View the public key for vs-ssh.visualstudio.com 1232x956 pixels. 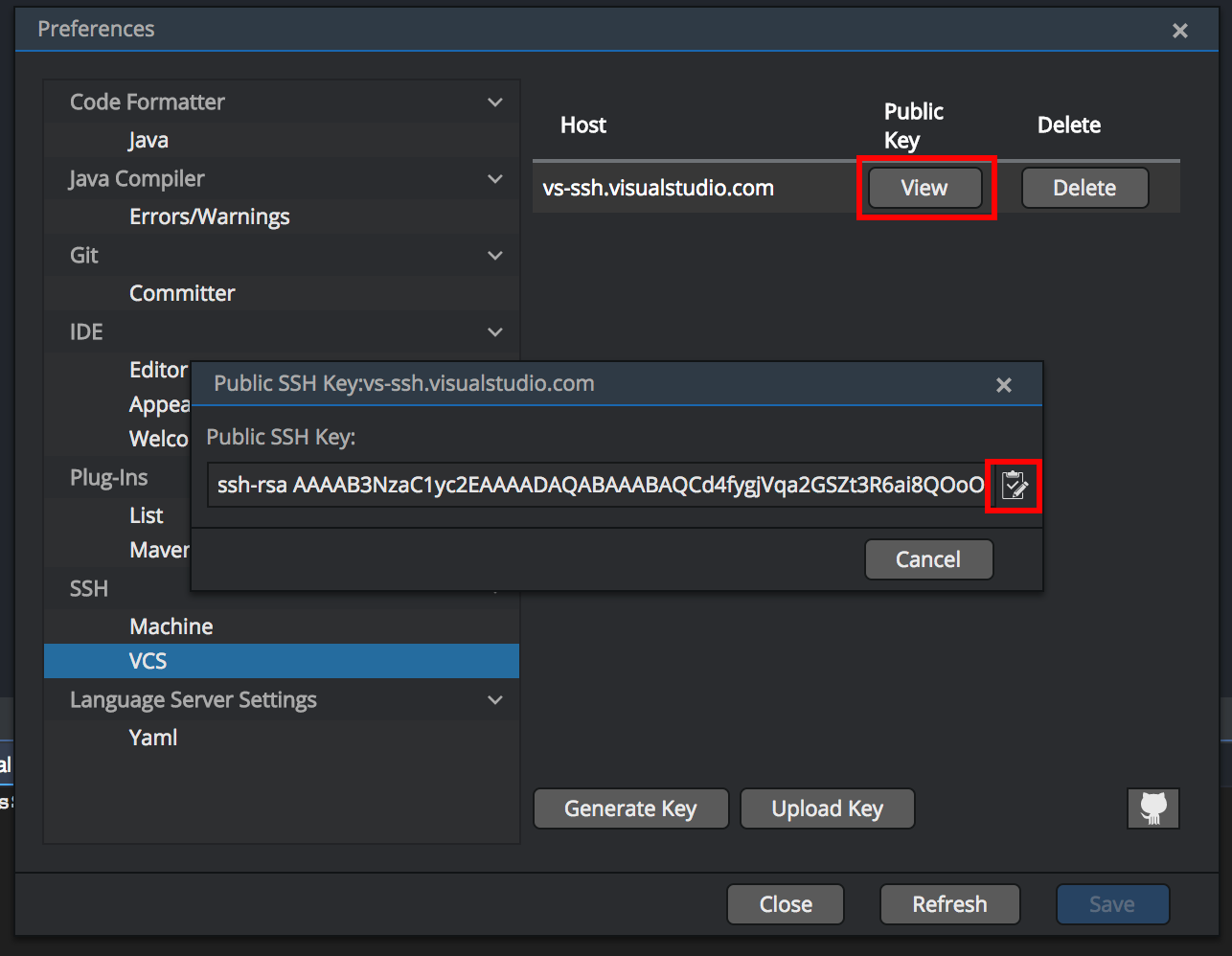924,188
